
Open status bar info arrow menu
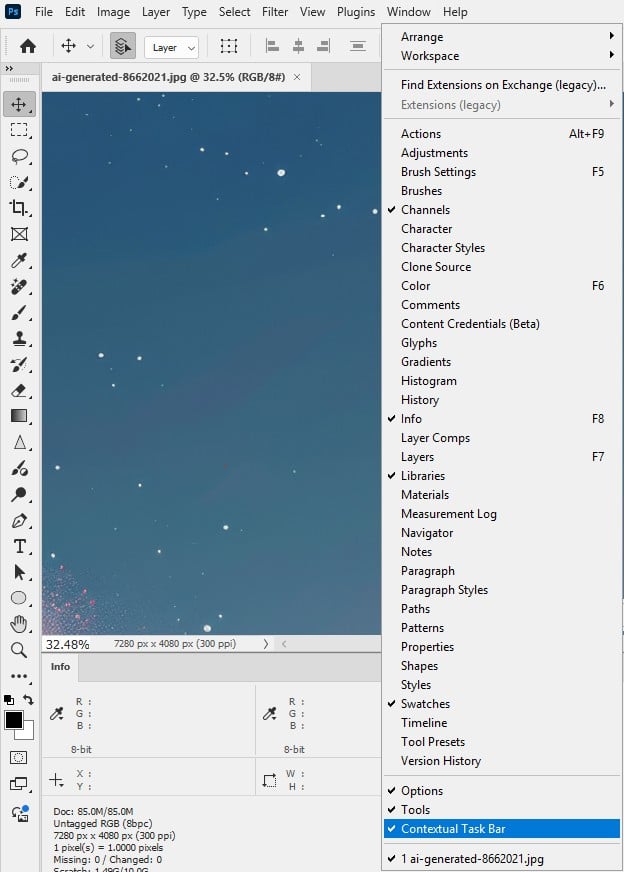(265, 643)
